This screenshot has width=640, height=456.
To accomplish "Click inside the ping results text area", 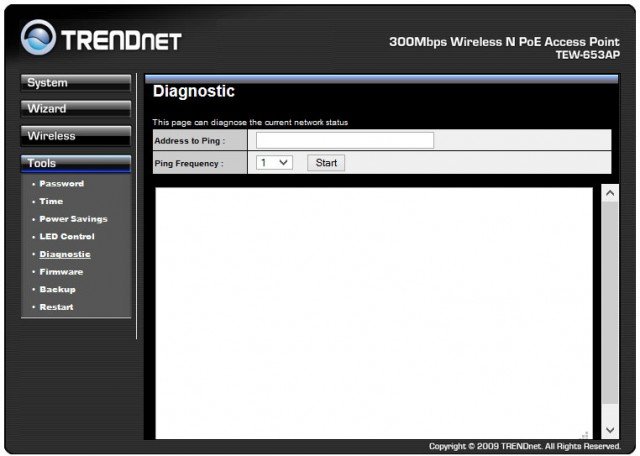I will pyautogui.click(x=374, y=311).
